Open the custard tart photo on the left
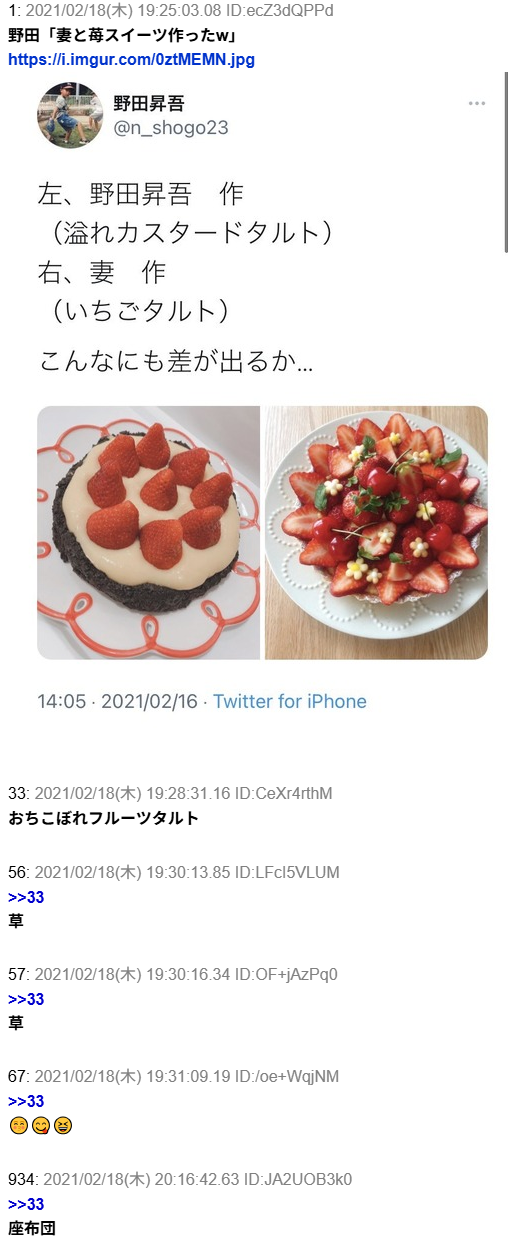The width and height of the screenshot is (508, 1255). point(148,532)
